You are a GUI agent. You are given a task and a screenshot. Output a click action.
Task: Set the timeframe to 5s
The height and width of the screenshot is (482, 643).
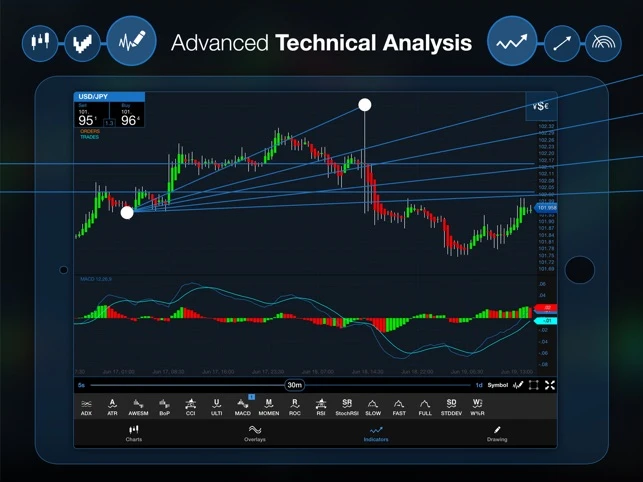81,385
